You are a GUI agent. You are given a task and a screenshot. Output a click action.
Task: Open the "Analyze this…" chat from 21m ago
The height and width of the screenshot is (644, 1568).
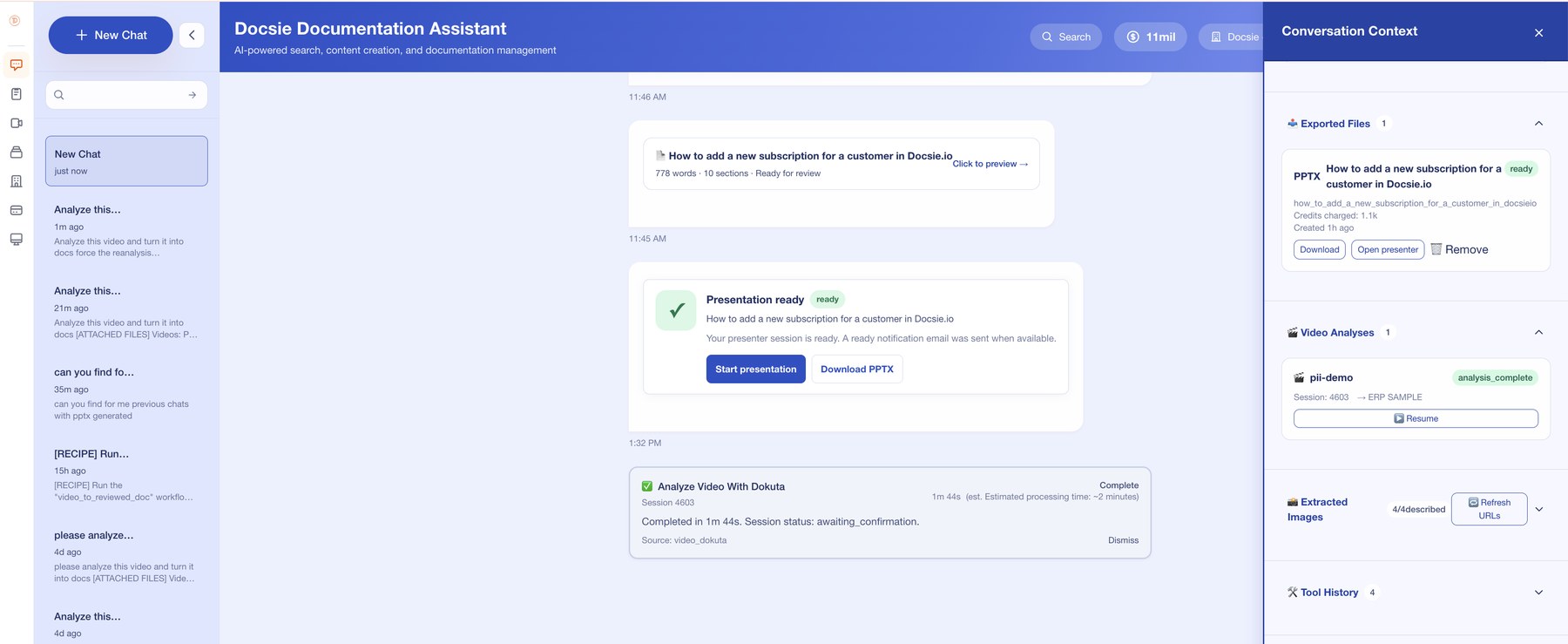pos(126,312)
